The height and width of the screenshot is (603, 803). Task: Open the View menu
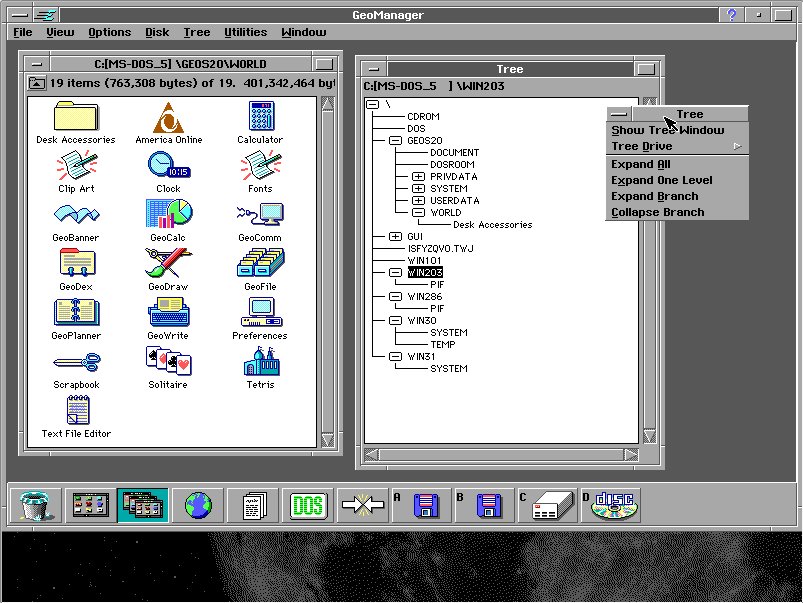pos(60,32)
